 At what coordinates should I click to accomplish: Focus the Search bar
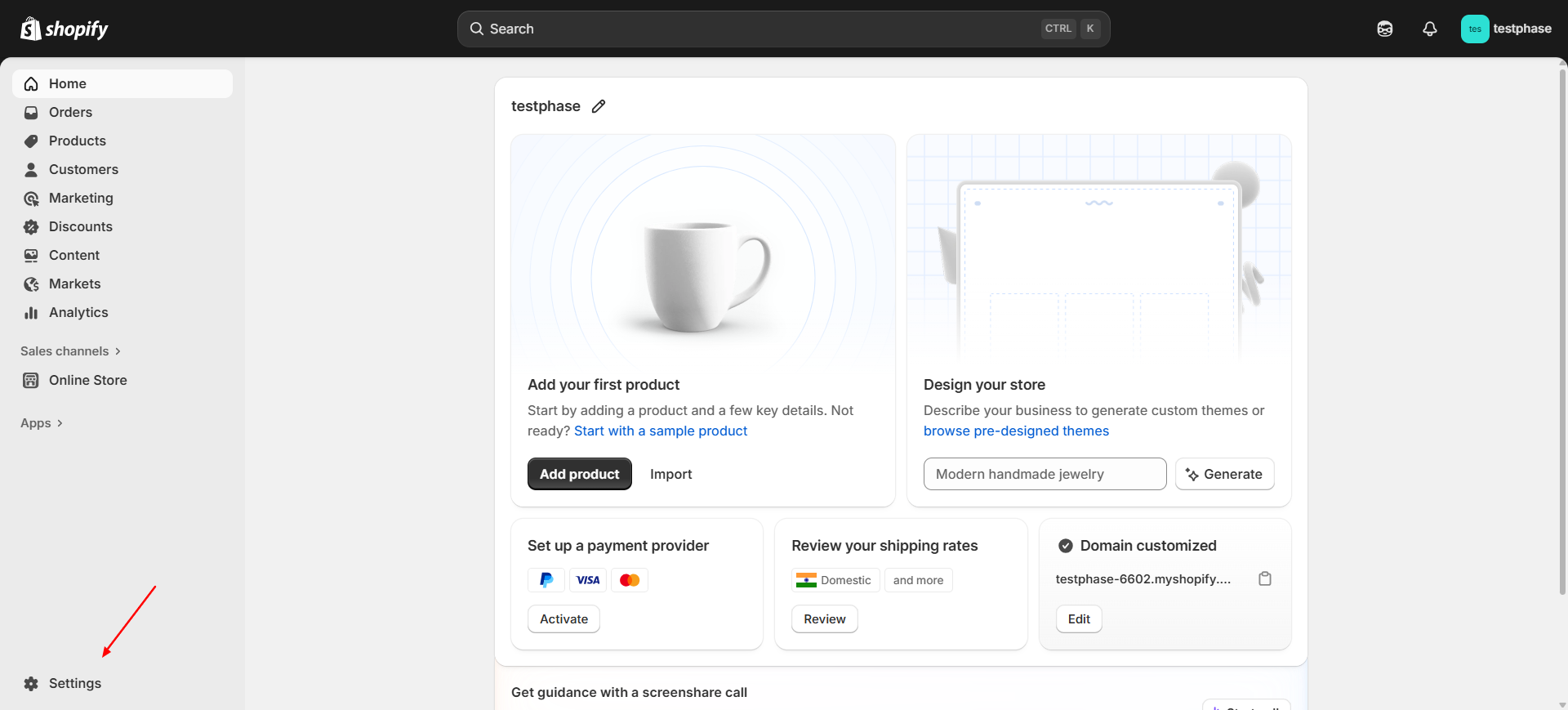click(783, 29)
